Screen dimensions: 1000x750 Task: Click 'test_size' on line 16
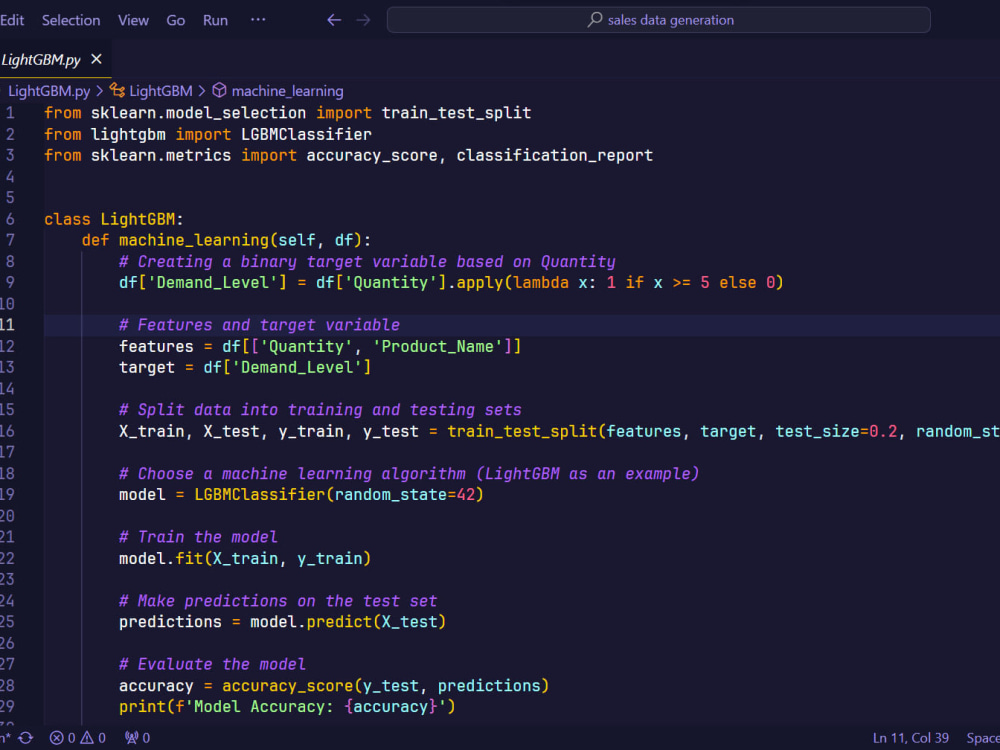817,432
